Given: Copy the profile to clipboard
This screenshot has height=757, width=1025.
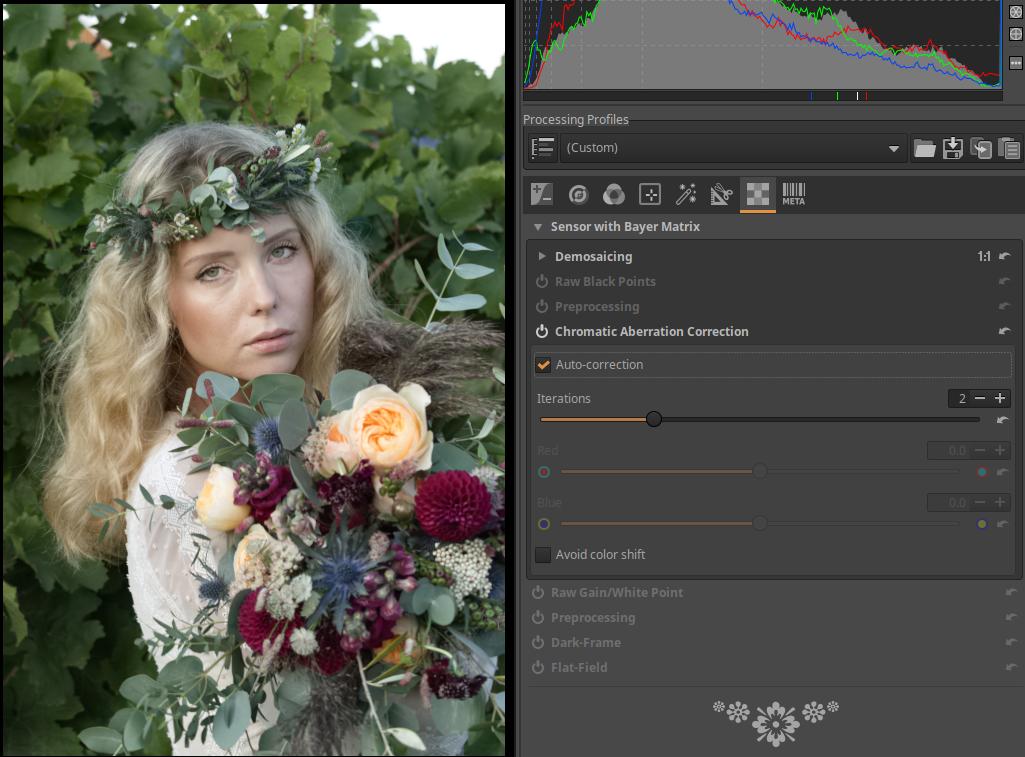Looking at the screenshot, I should 981,148.
